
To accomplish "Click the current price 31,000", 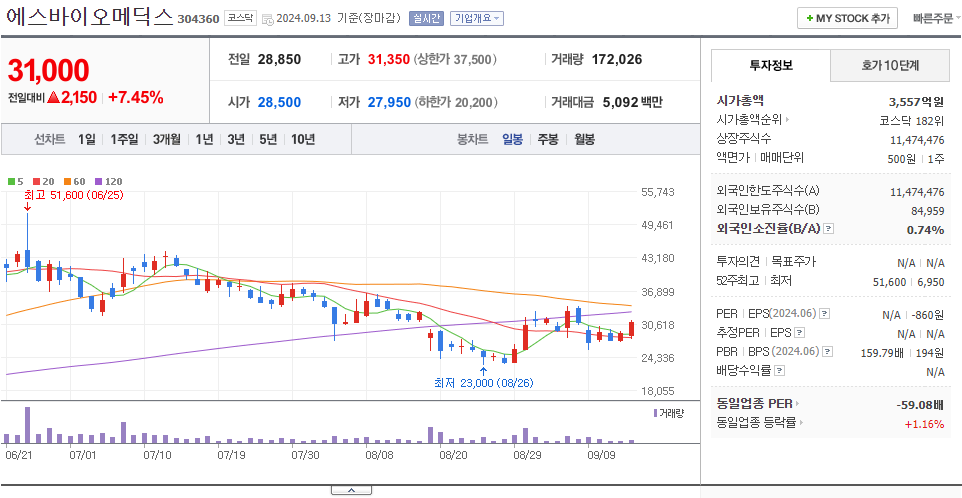I will coord(48,71).
